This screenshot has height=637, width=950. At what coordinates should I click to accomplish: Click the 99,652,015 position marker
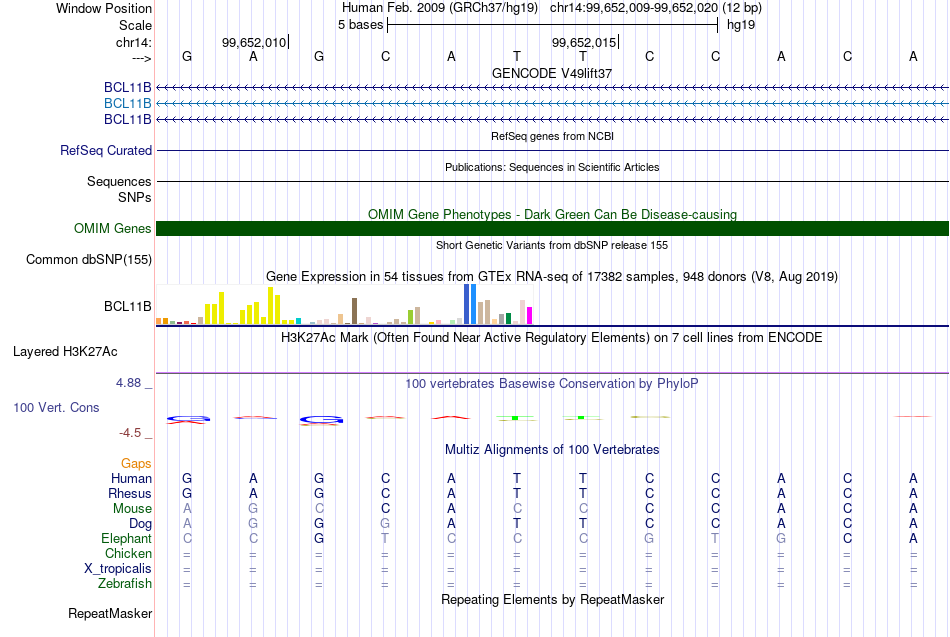(585, 42)
